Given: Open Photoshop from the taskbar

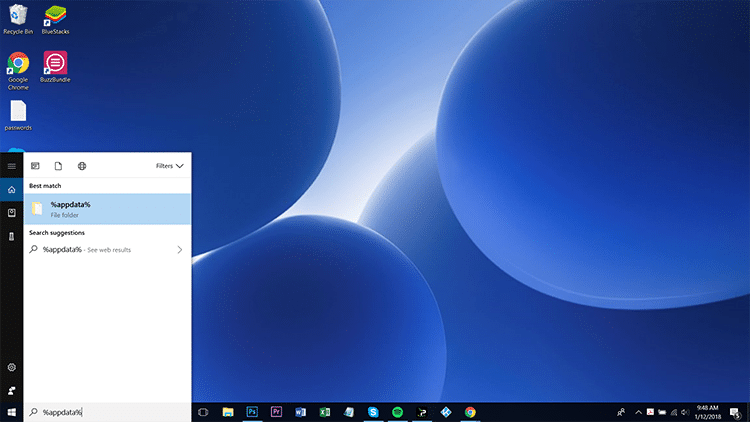Looking at the screenshot, I should 252,412.
